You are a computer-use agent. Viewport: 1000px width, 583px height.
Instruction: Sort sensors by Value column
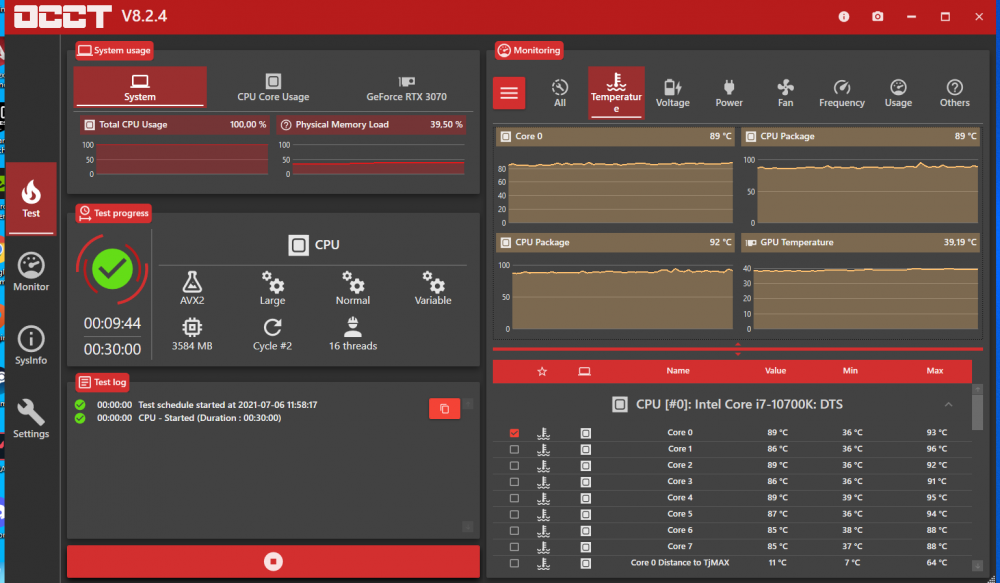776,371
